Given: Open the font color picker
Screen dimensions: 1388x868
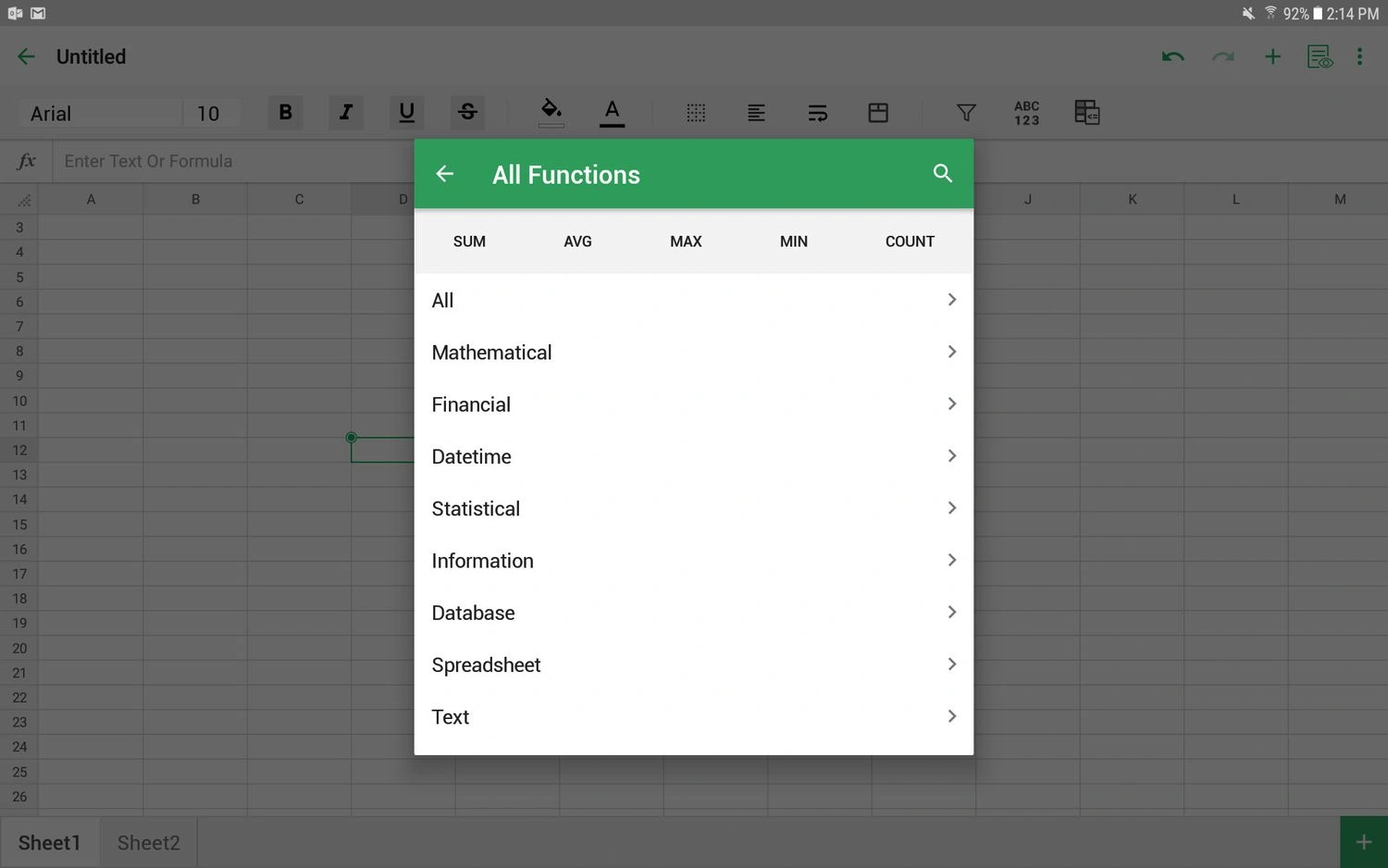Looking at the screenshot, I should [x=612, y=112].
